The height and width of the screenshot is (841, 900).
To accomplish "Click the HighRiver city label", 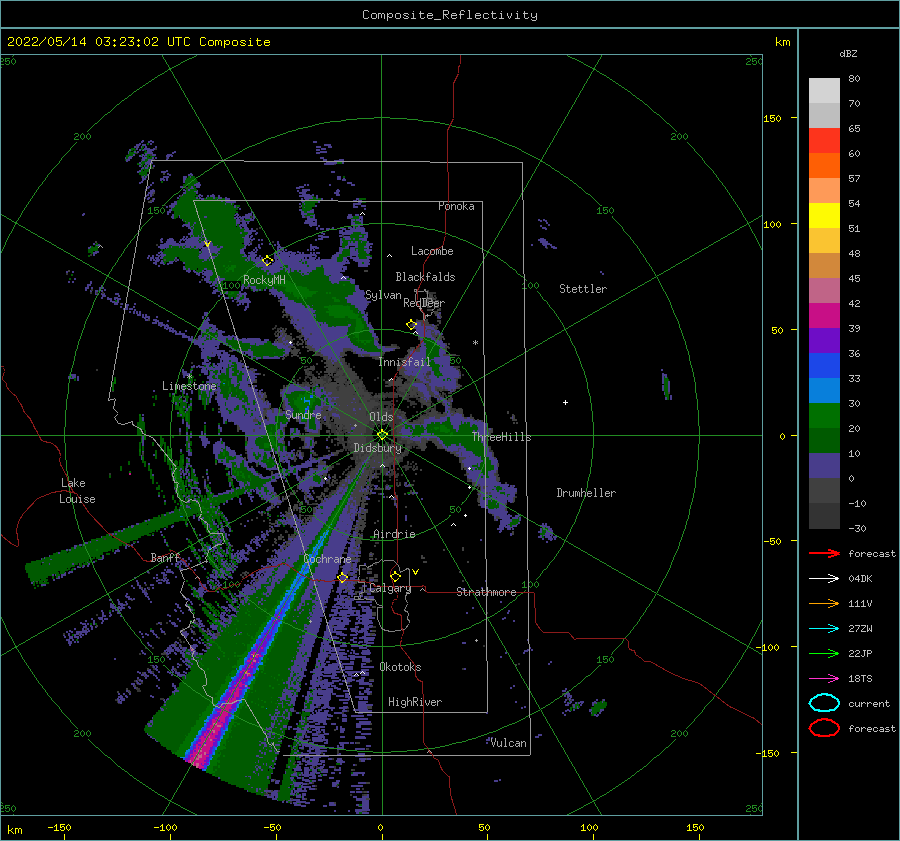I will [415, 702].
